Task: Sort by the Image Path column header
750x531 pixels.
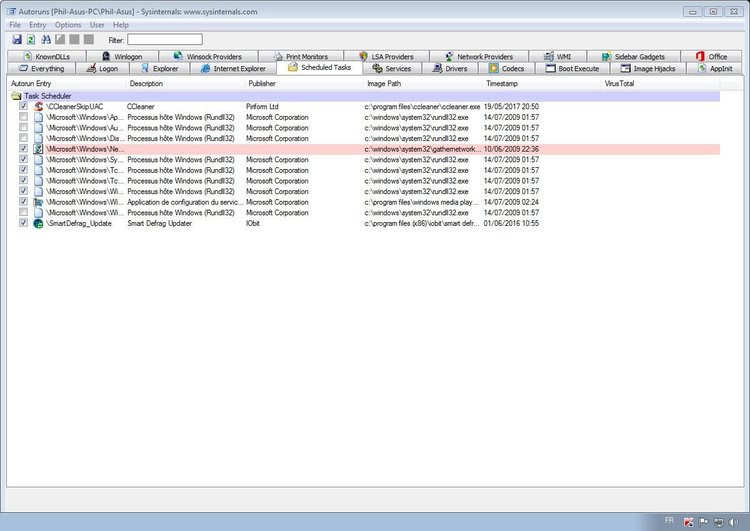Action: [x=423, y=83]
